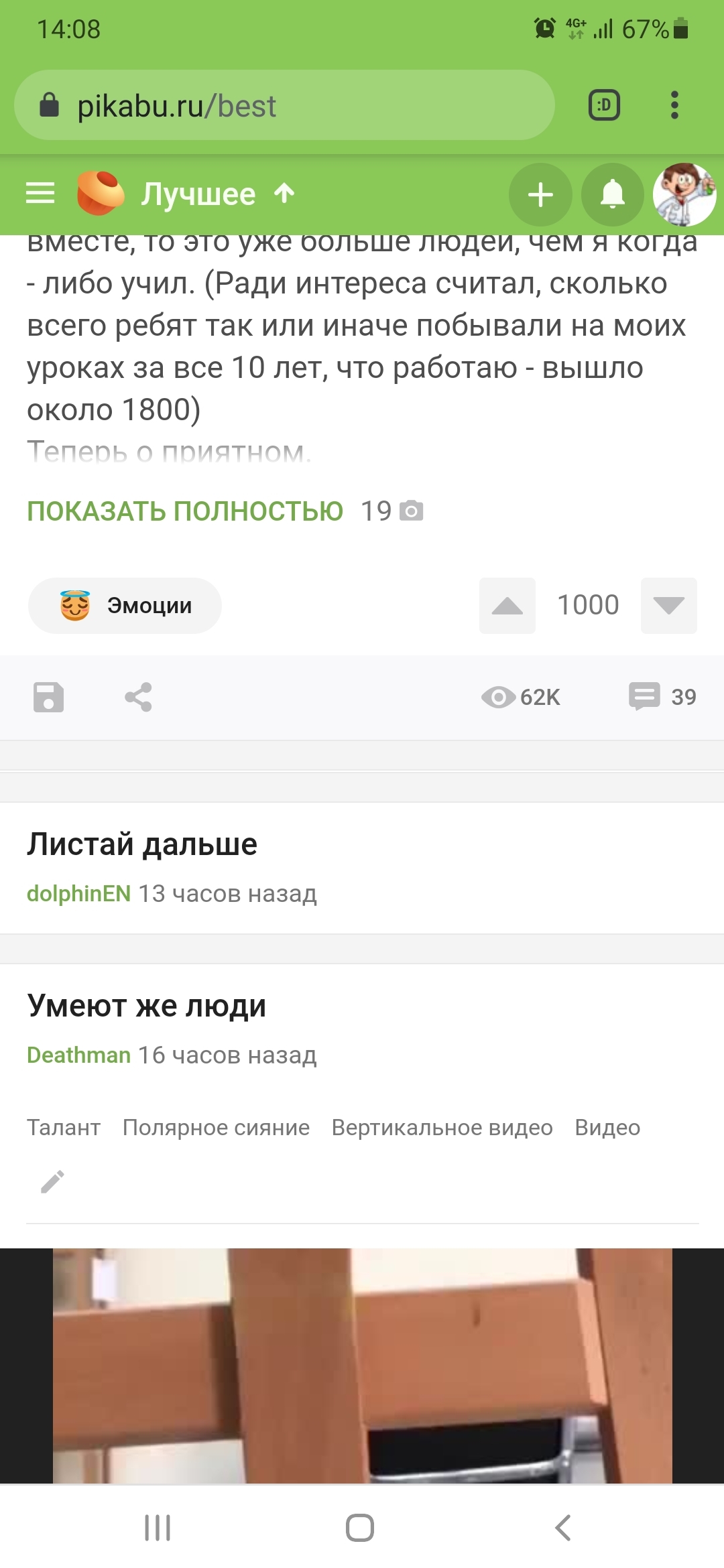Image resolution: width=724 pixels, height=1568 pixels.
Task: Open comments on the post with 39 comments
Action: [x=662, y=697]
